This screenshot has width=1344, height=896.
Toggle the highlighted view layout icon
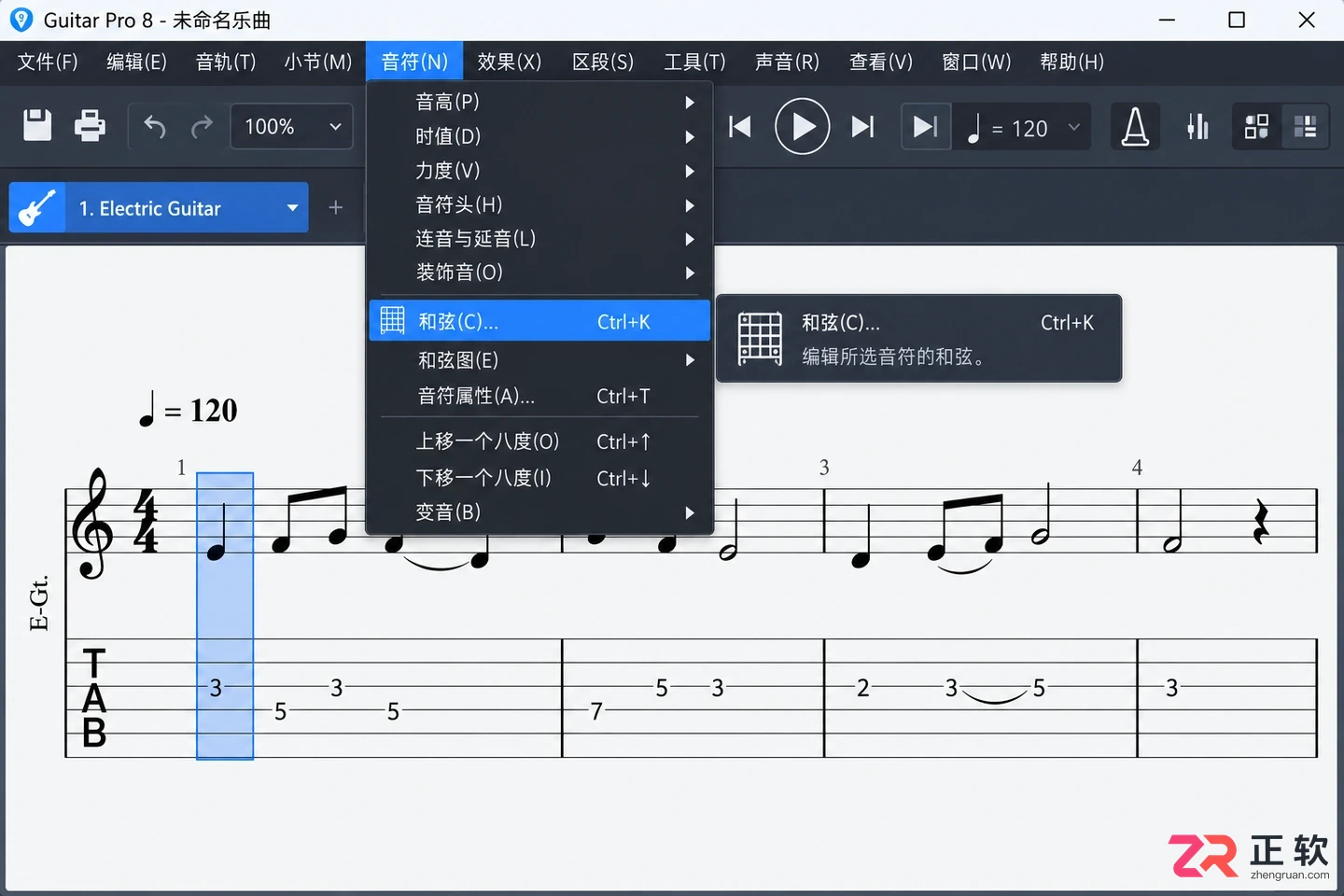(1305, 127)
